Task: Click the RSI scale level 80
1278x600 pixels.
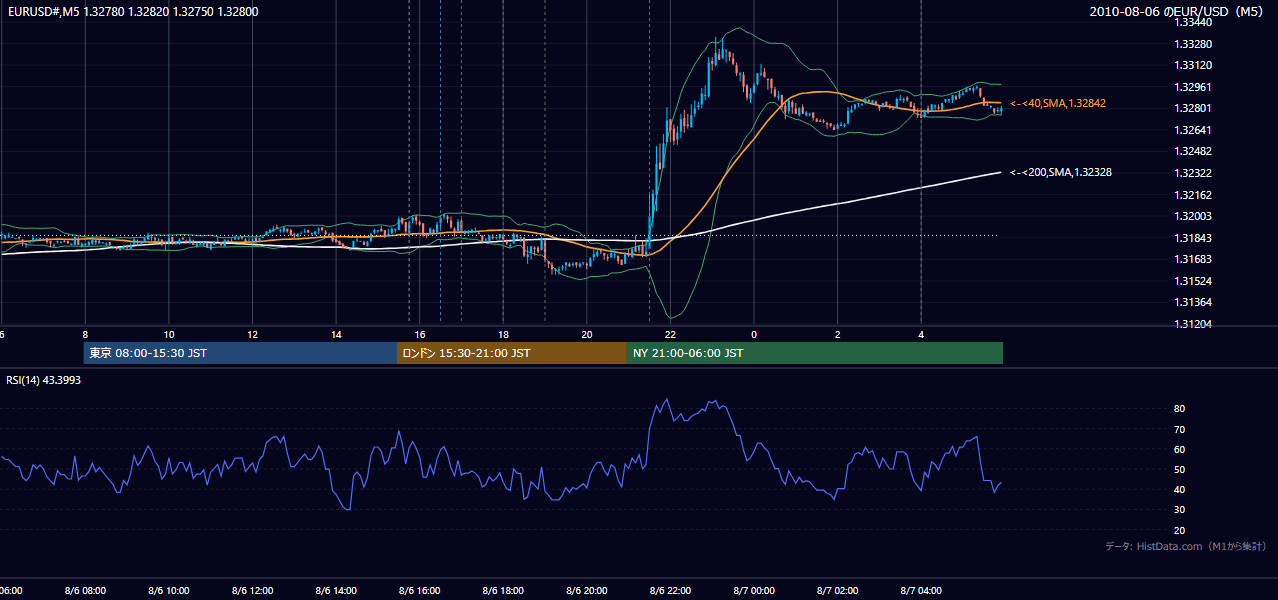Action: 1180,409
